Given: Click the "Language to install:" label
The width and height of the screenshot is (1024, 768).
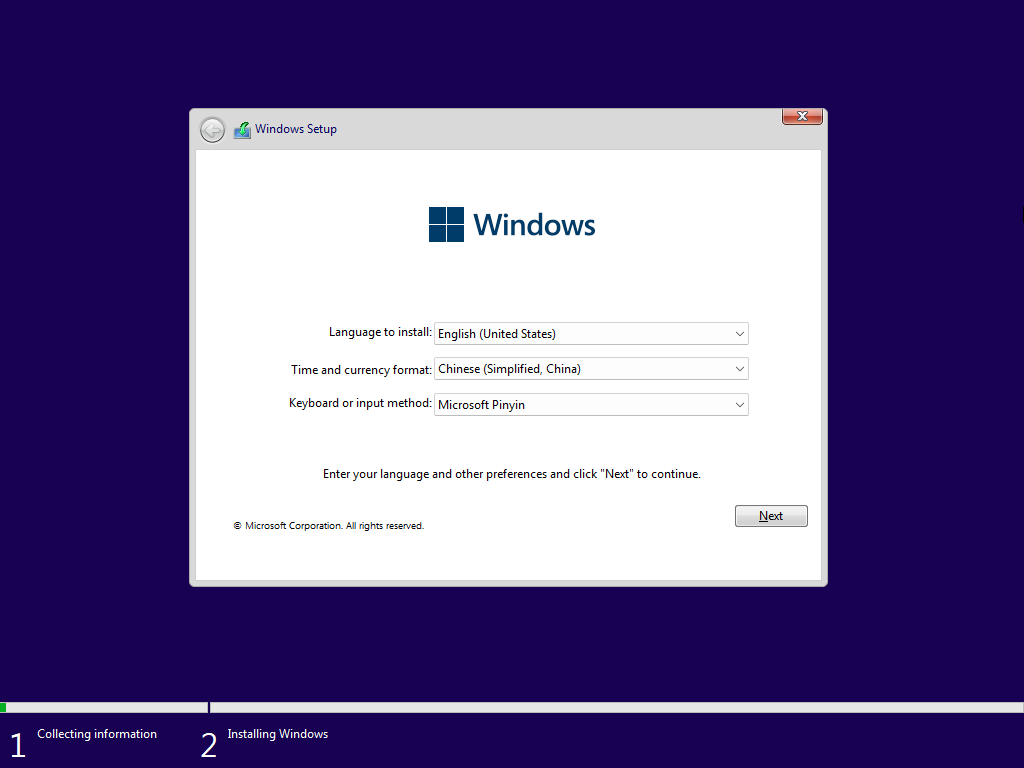Looking at the screenshot, I should 380,332.
